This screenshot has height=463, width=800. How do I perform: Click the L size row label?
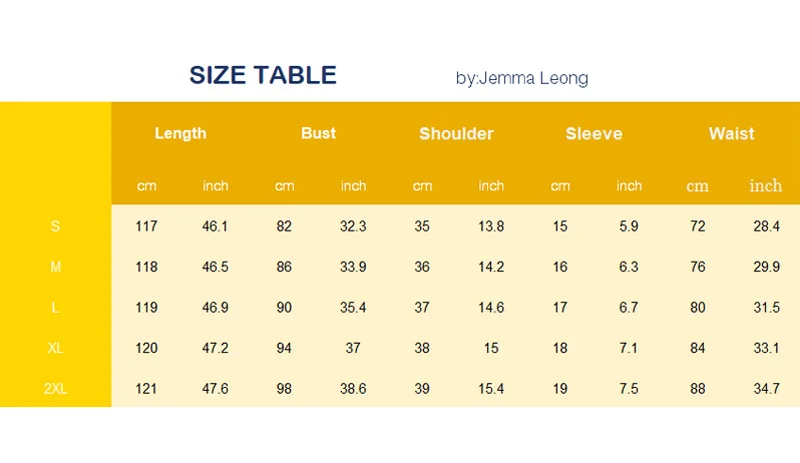55,307
